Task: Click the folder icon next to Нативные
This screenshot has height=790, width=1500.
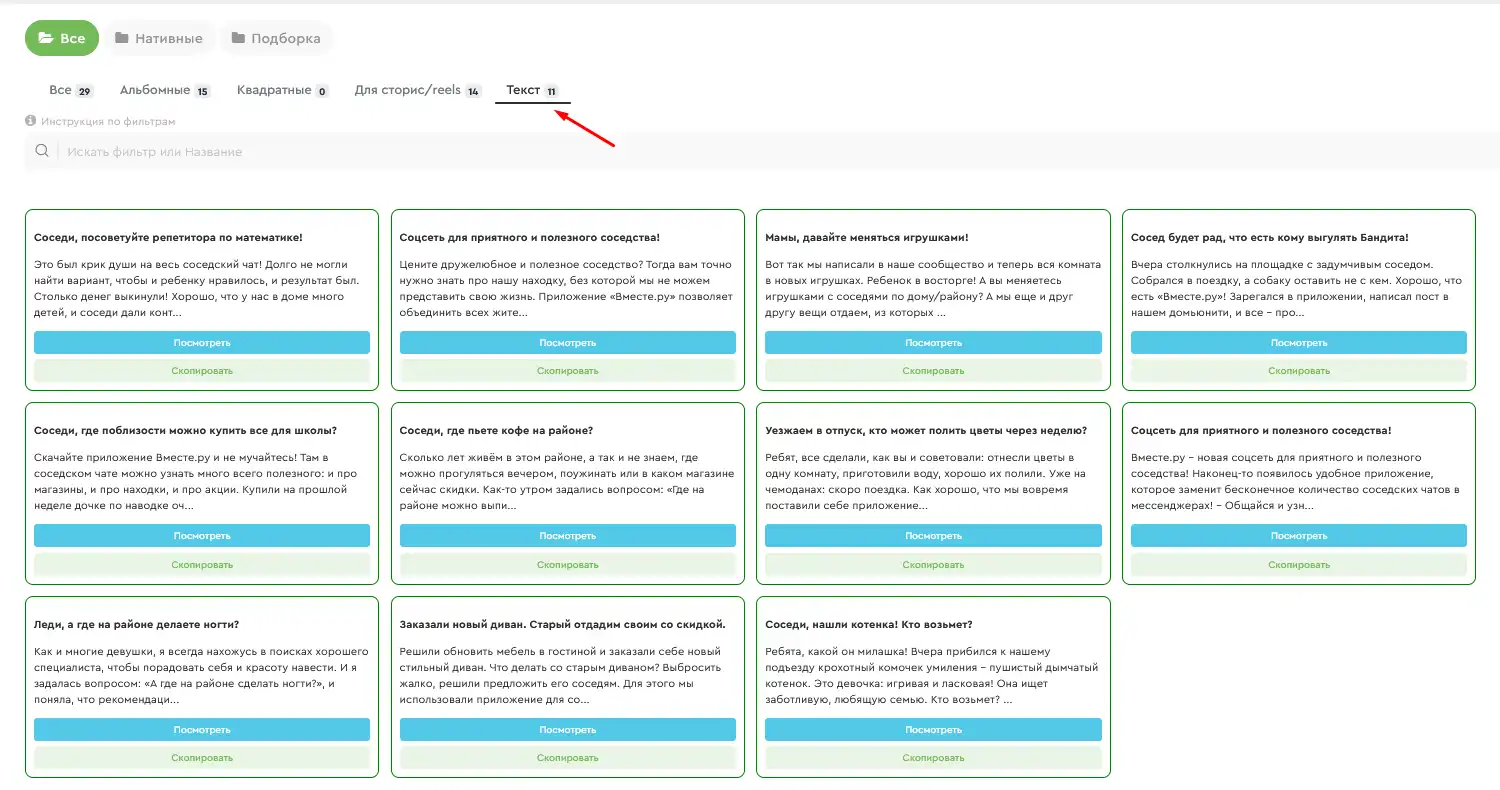Action: (121, 38)
